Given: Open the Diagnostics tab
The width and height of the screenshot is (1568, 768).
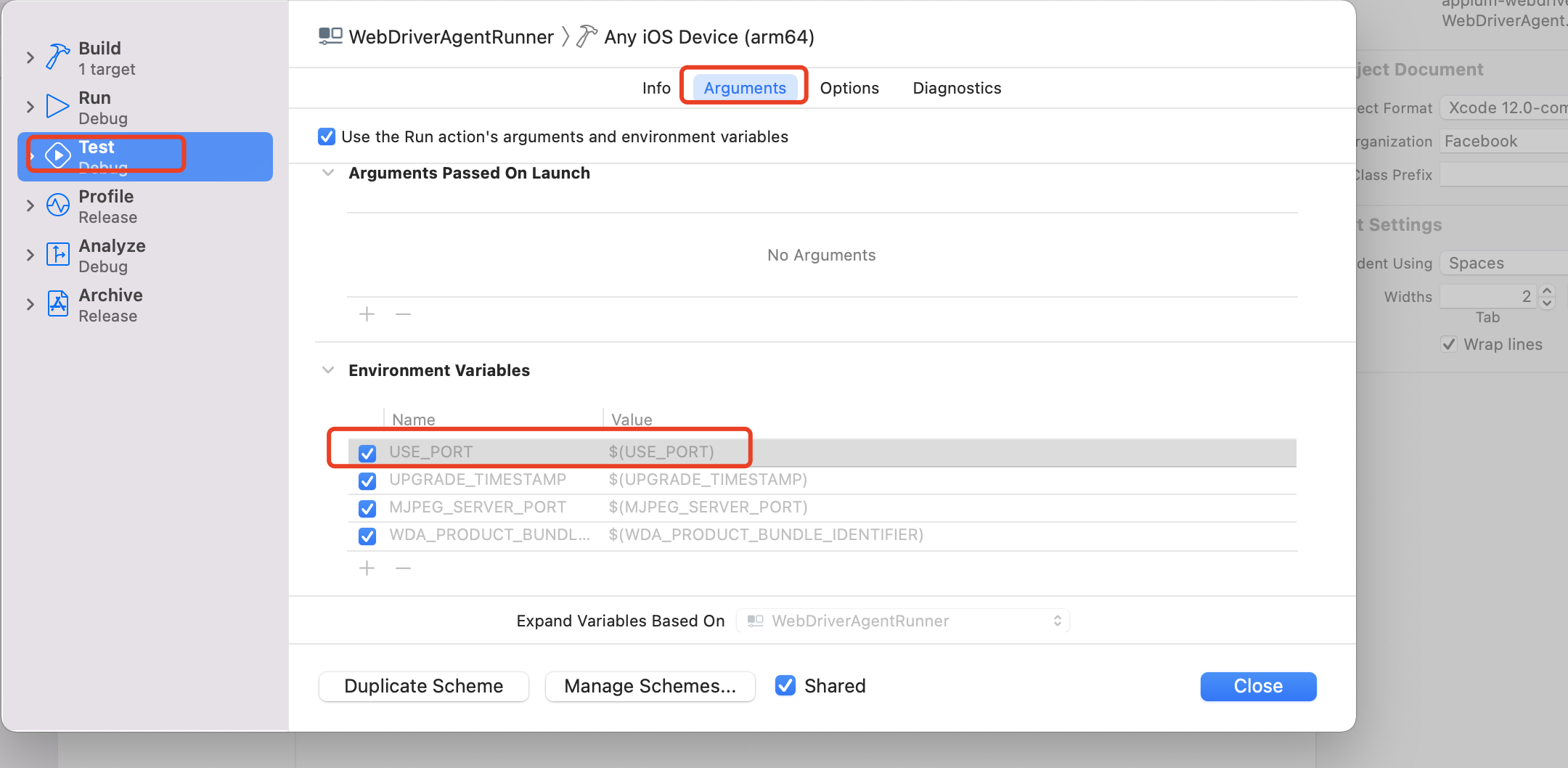Looking at the screenshot, I should pyautogui.click(x=956, y=88).
